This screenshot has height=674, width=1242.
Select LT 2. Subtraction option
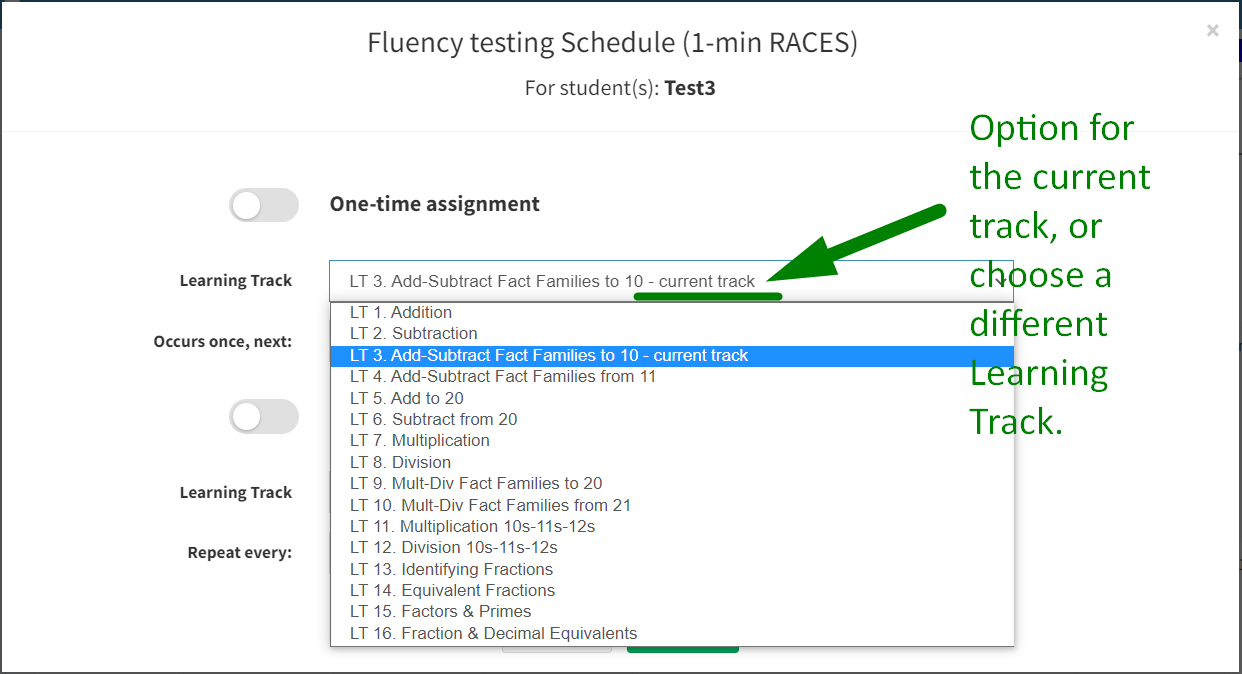pos(414,334)
